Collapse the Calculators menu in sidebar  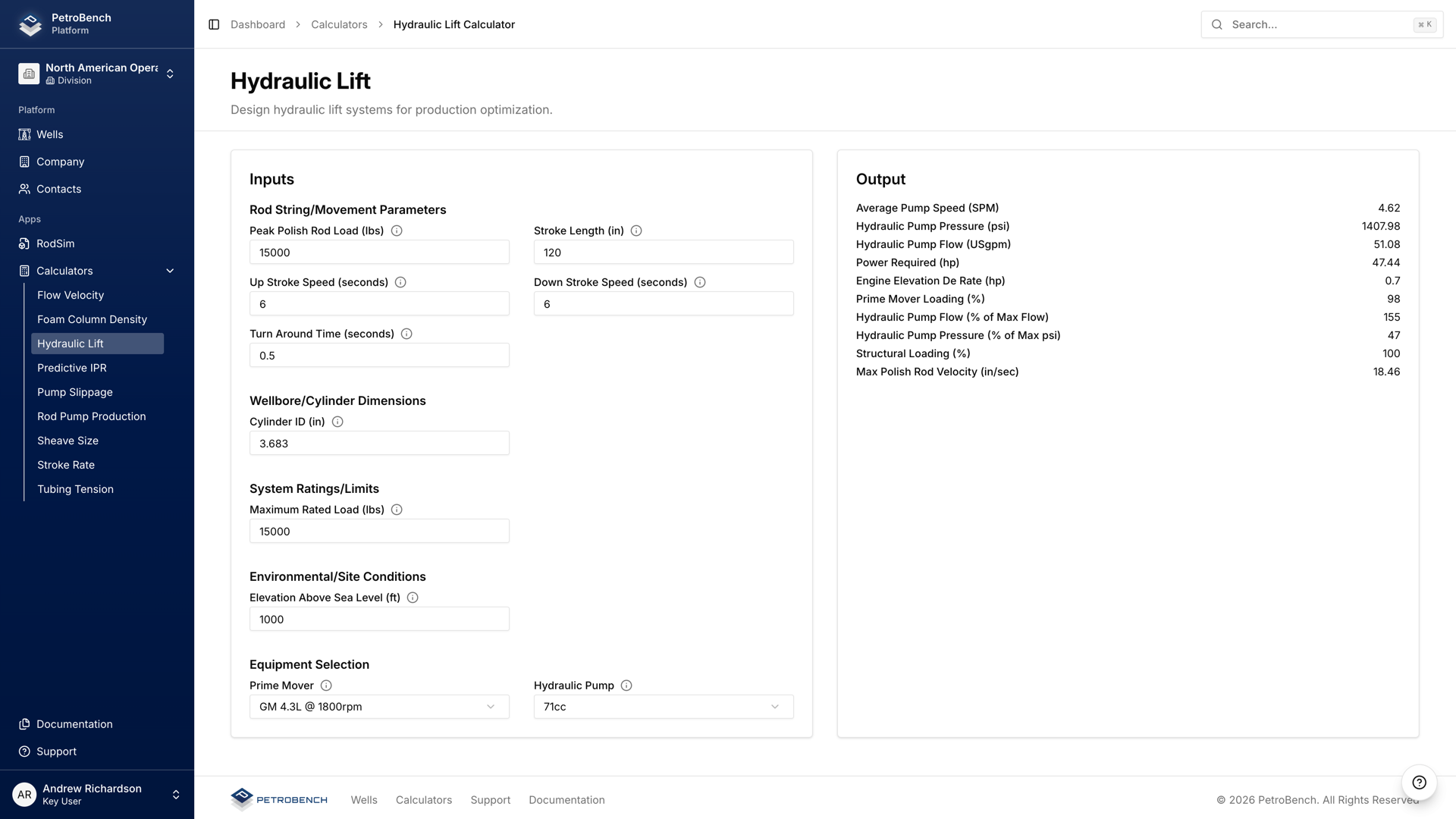[169, 271]
